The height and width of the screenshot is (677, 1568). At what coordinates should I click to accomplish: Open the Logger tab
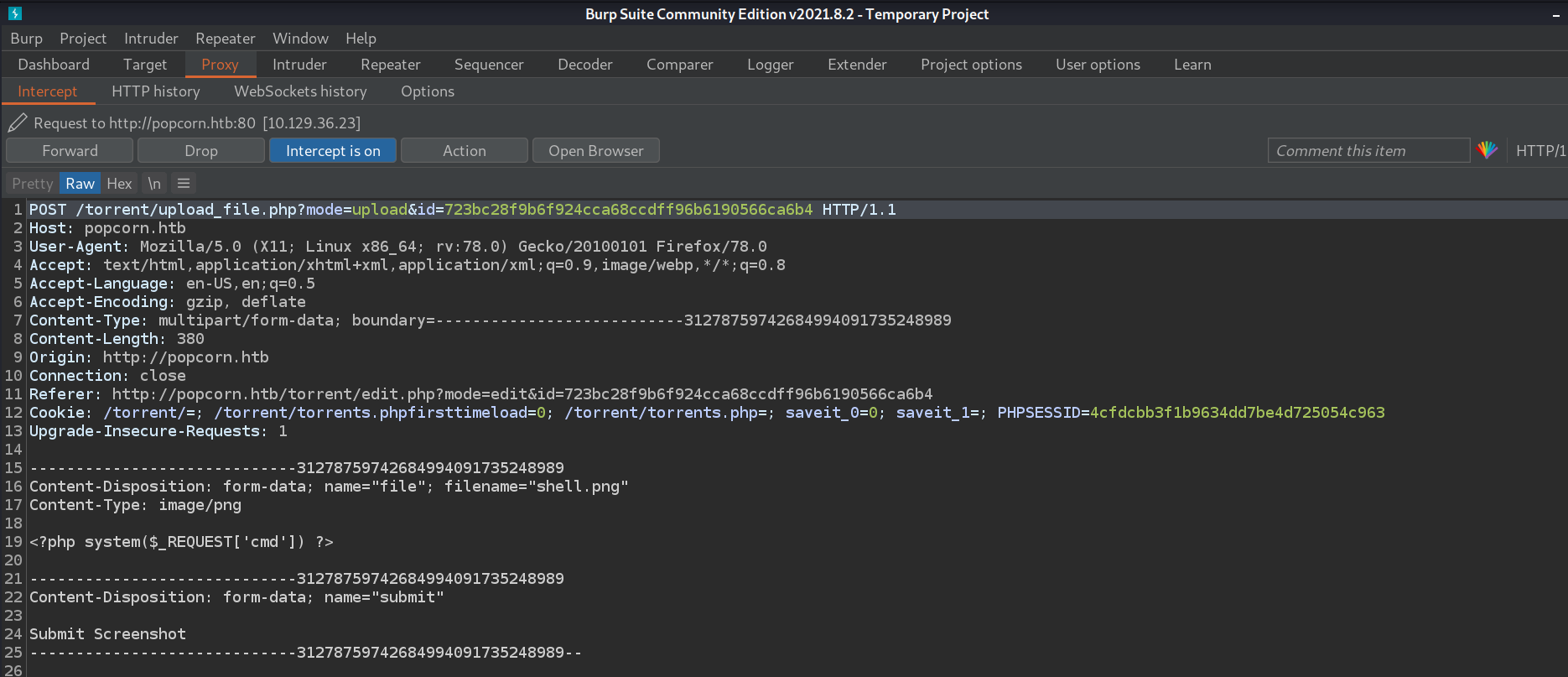click(771, 65)
